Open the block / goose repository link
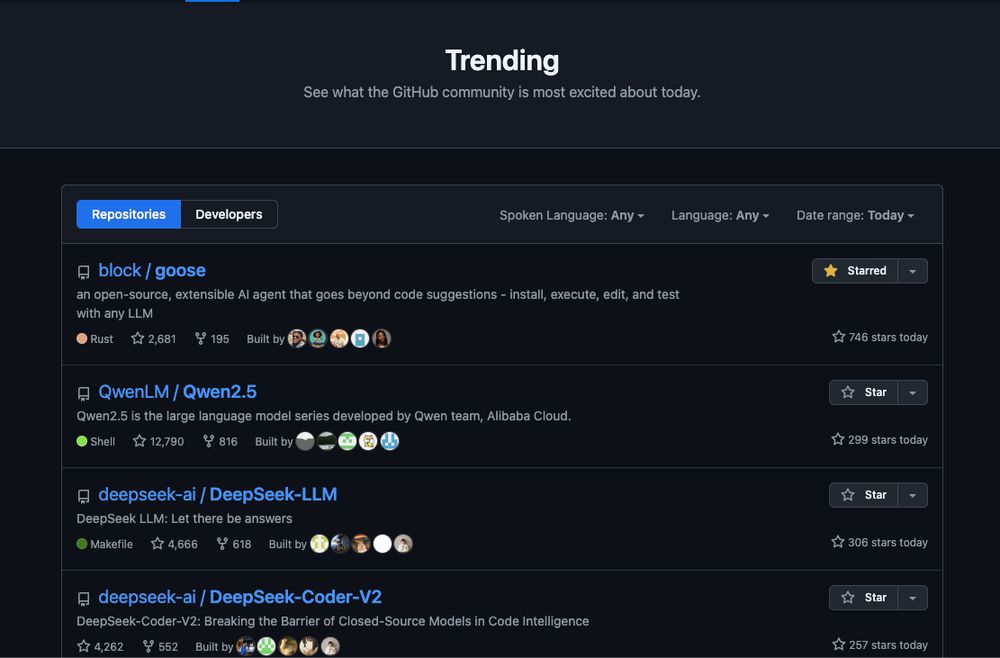The height and width of the screenshot is (658, 1000). [x=152, y=270]
